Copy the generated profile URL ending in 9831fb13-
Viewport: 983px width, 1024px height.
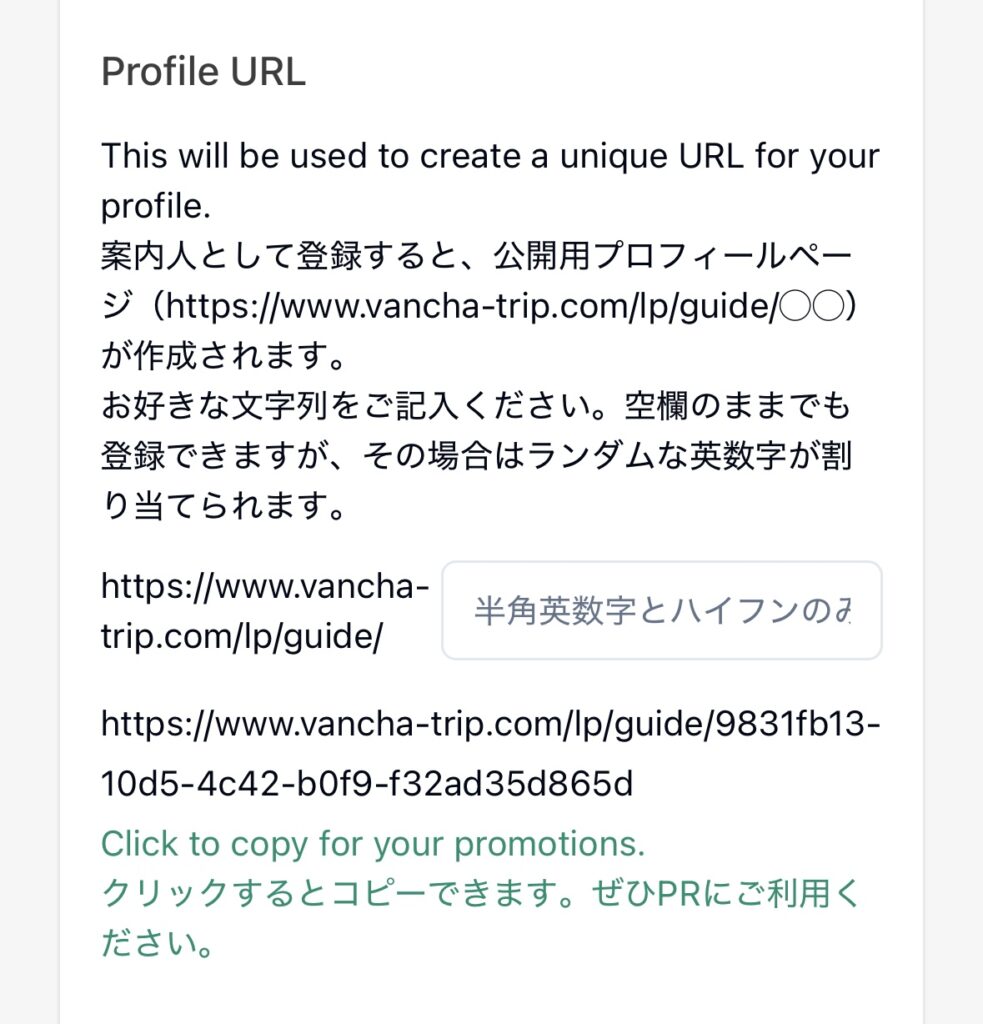[x=490, y=724]
